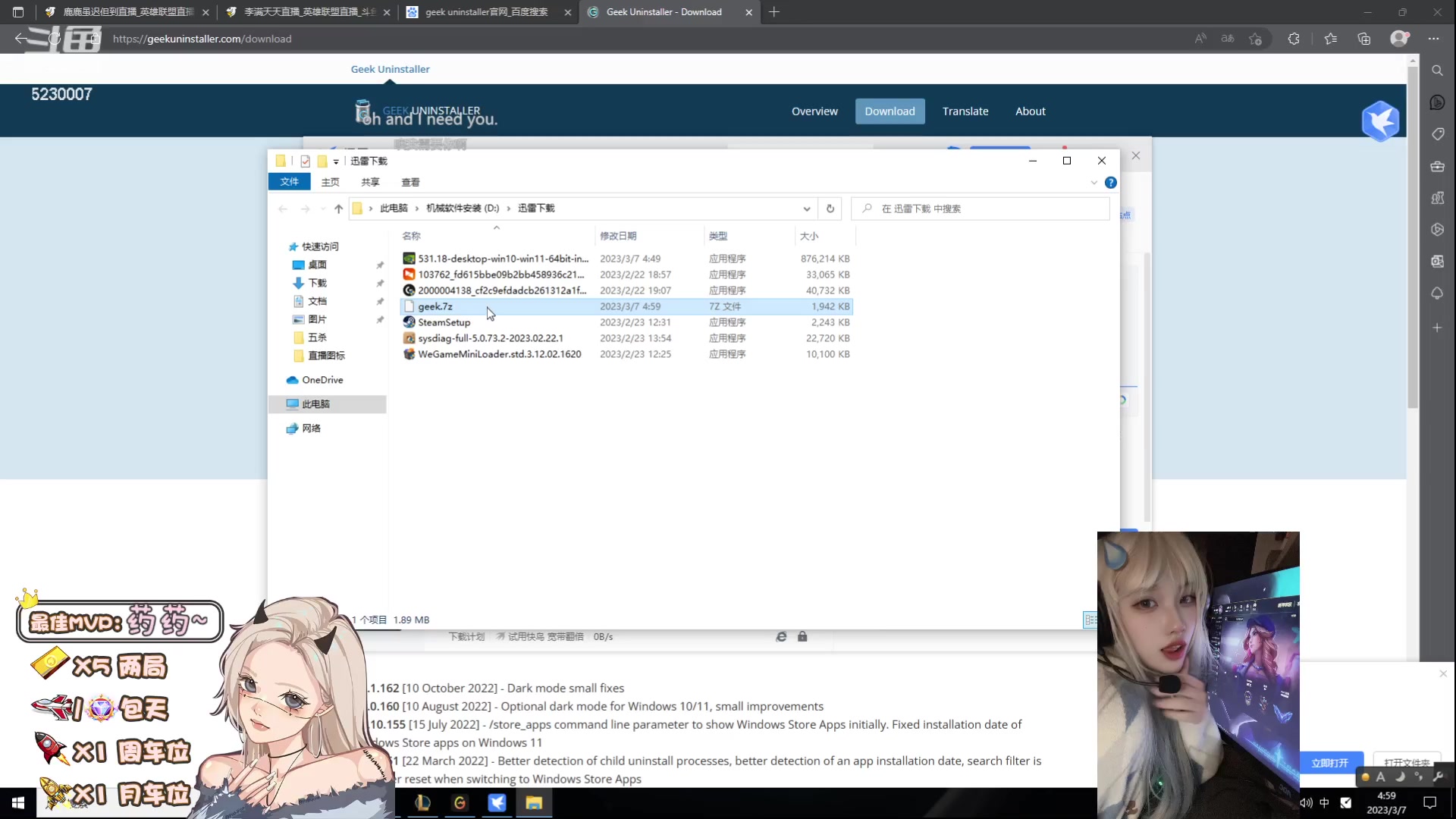Select the 2000004138_cf2c9efdadcb file

[626, 290]
